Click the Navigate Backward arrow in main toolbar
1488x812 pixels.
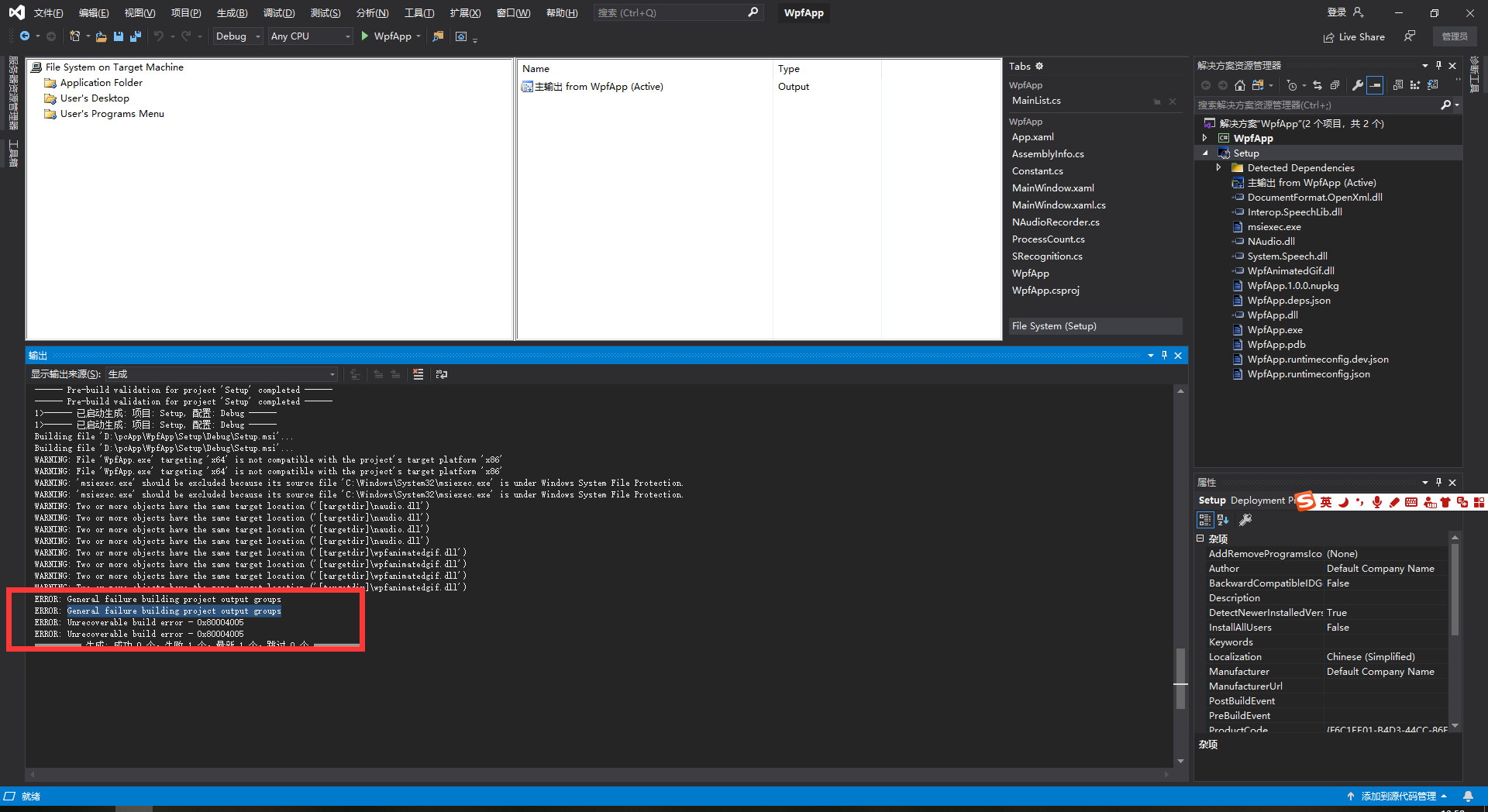(x=25, y=36)
